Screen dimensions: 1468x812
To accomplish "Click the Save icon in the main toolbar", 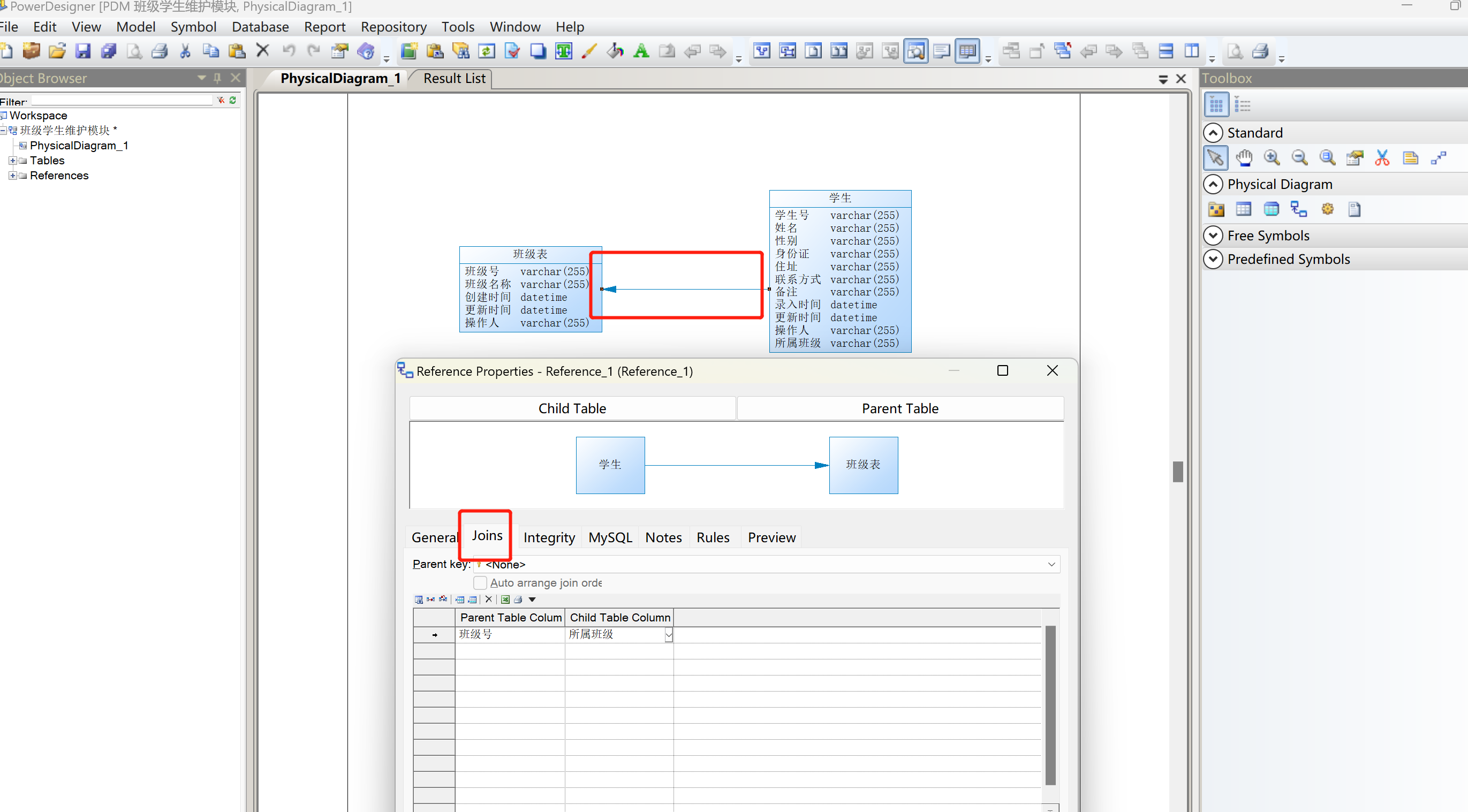I will point(83,51).
